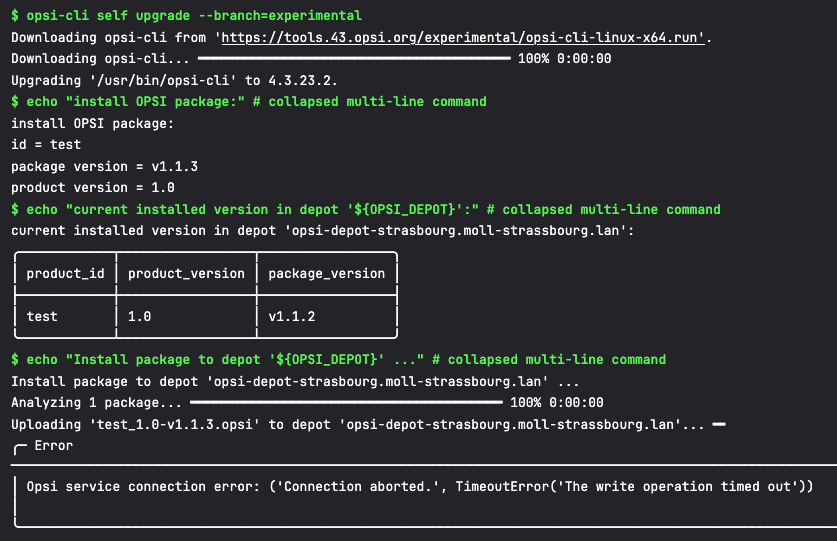Viewport: 837px width, 541px height.
Task: Click the Error panel title
Action: (54, 445)
